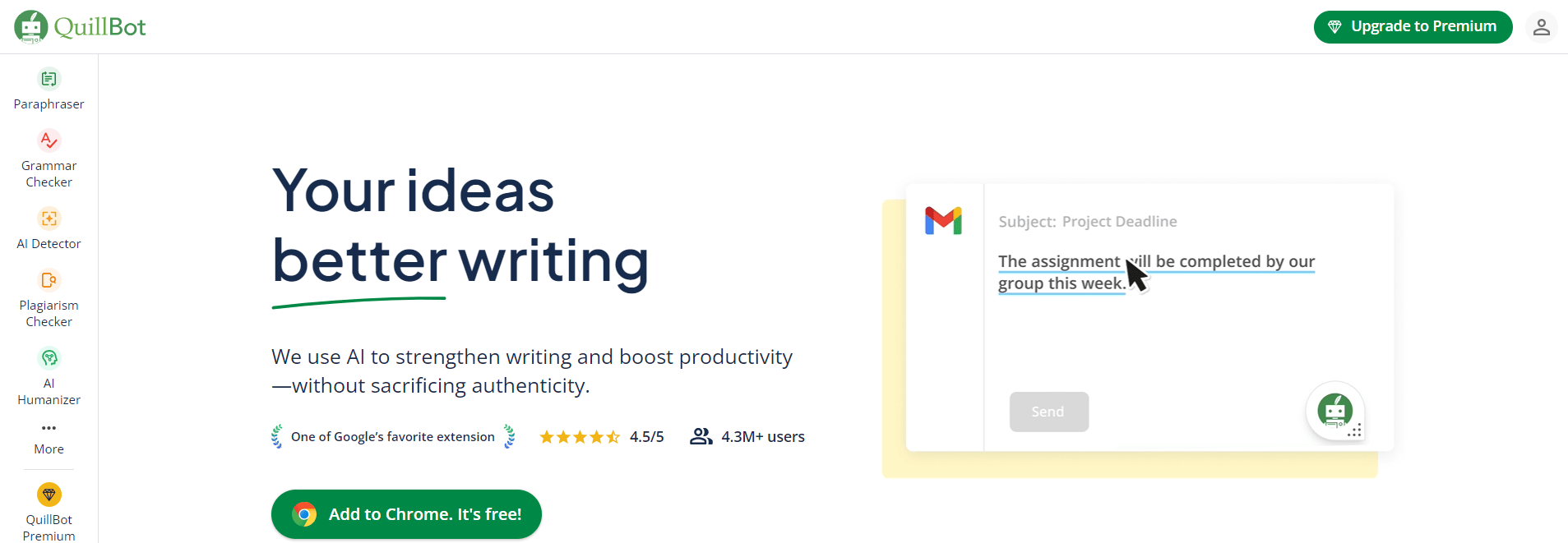The image size is (1568, 543).
Task: Open the user account profile icon
Action: pyautogui.click(x=1541, y=27)
